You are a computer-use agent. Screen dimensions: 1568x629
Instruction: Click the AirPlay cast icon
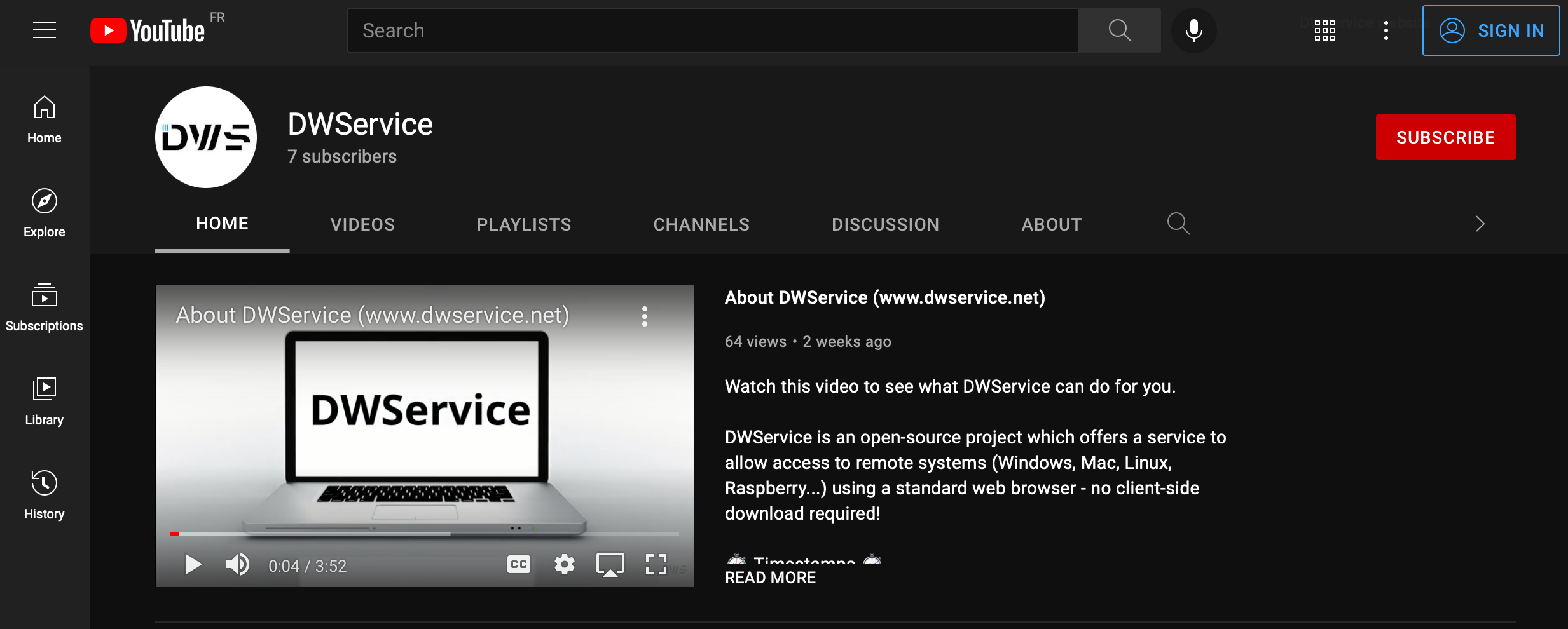(x=610, y=564)
